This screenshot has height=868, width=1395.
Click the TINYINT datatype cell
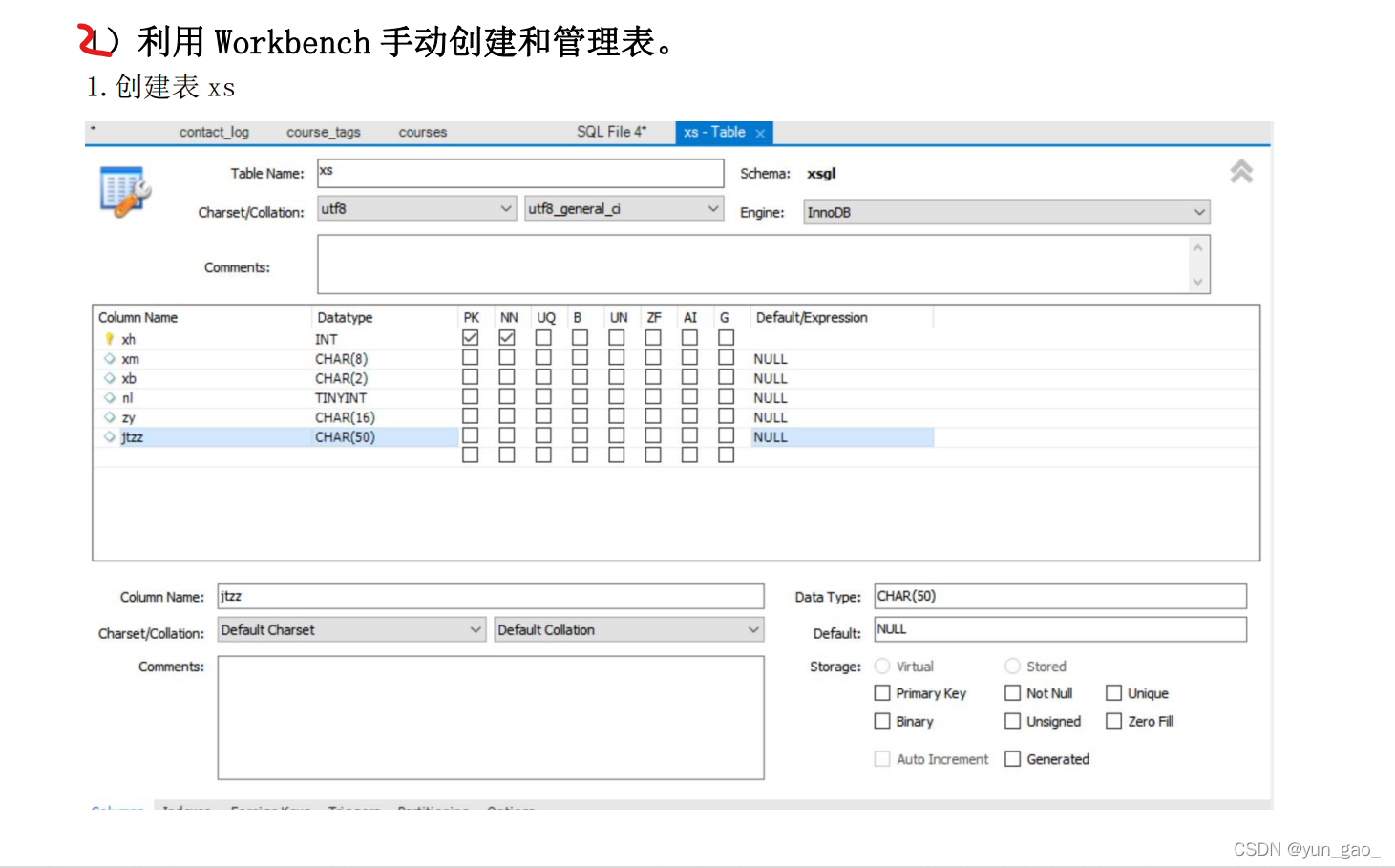point(341,398)
